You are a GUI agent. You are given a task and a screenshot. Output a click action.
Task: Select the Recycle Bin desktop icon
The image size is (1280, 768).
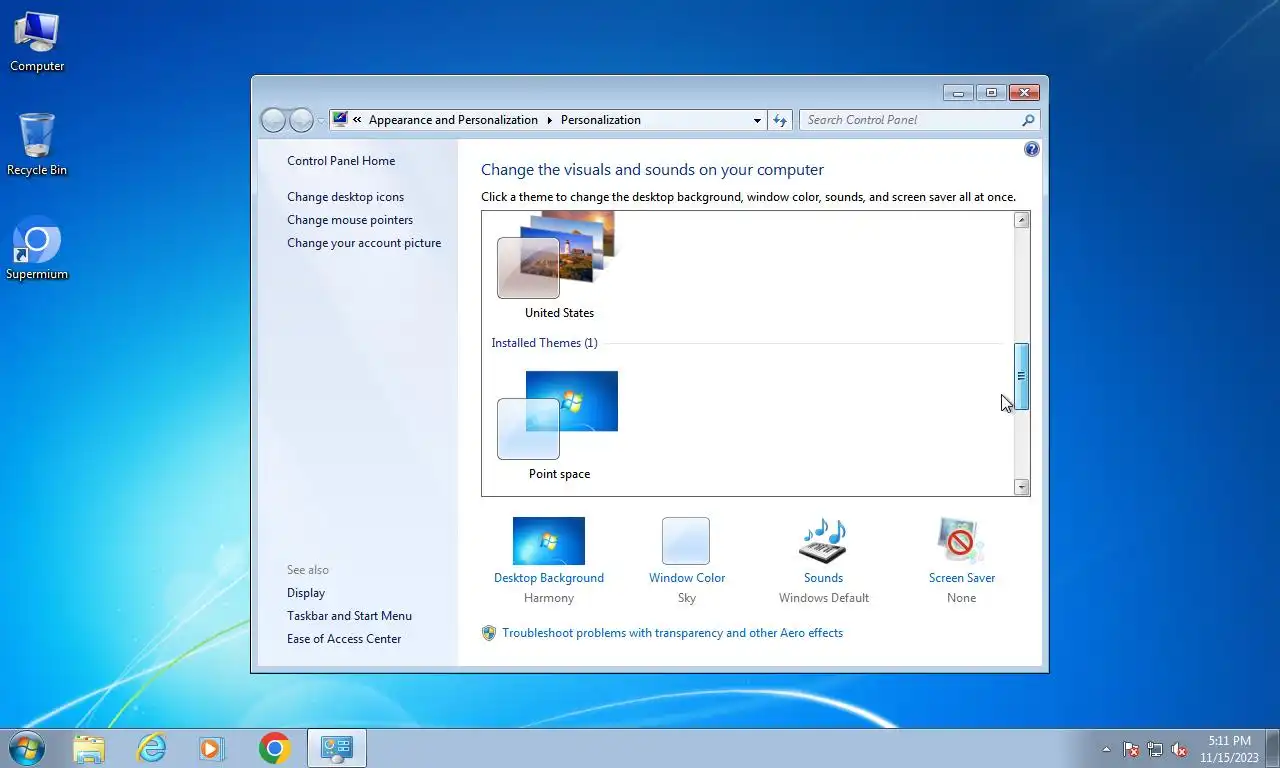coord(37,145)
